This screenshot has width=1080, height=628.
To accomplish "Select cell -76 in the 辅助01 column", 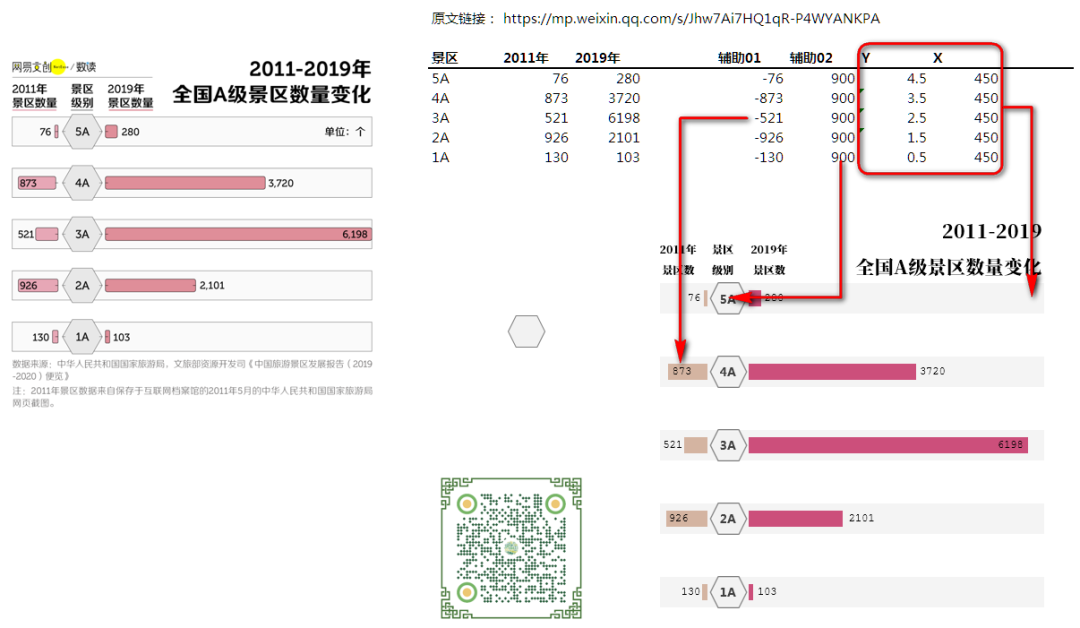I will point(773,78).
